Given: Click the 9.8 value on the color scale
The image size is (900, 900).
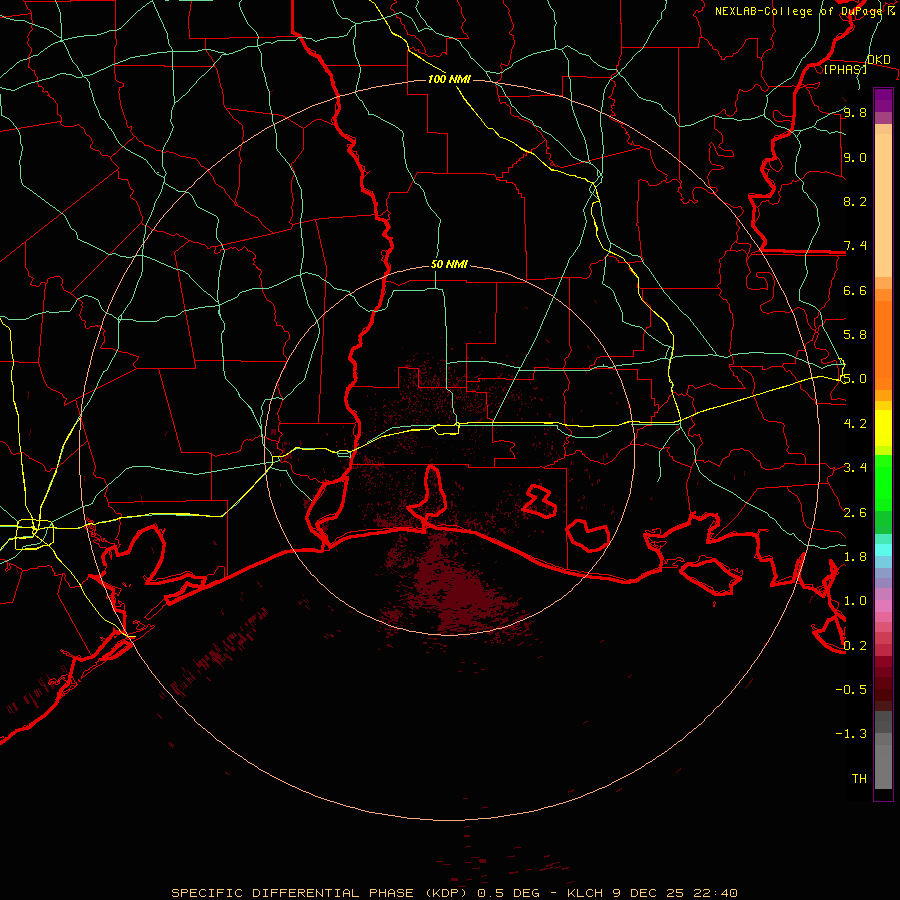Looking at the screenshot, I should pos(855,112).
